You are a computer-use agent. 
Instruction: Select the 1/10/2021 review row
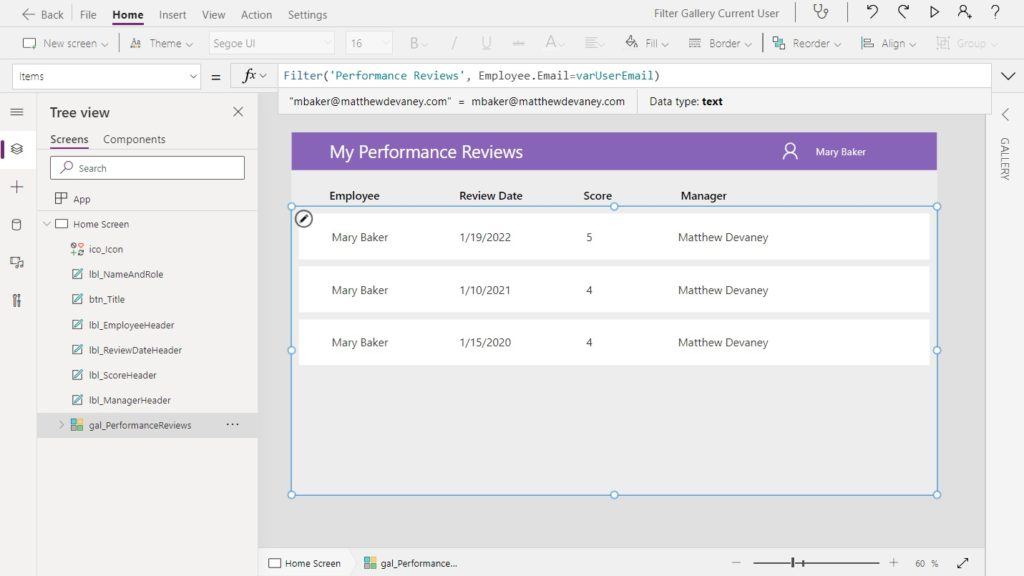click(614, 290)
